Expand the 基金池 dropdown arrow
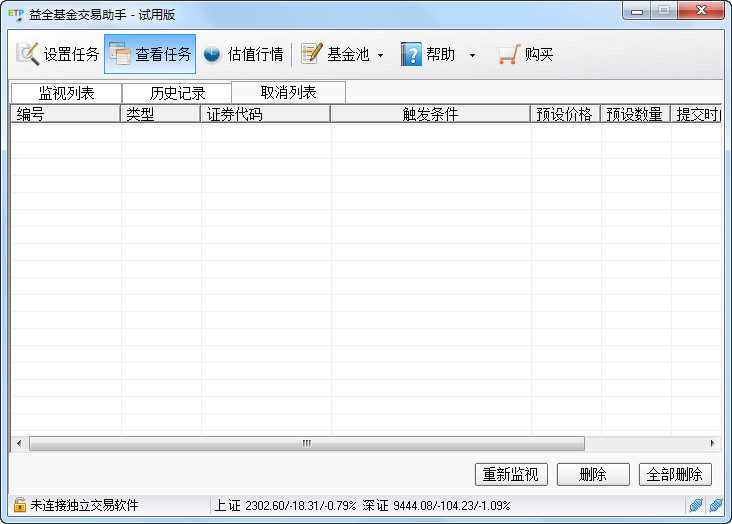Image resolution: width=732 pixels, height=524 pixels. point(380,55)
